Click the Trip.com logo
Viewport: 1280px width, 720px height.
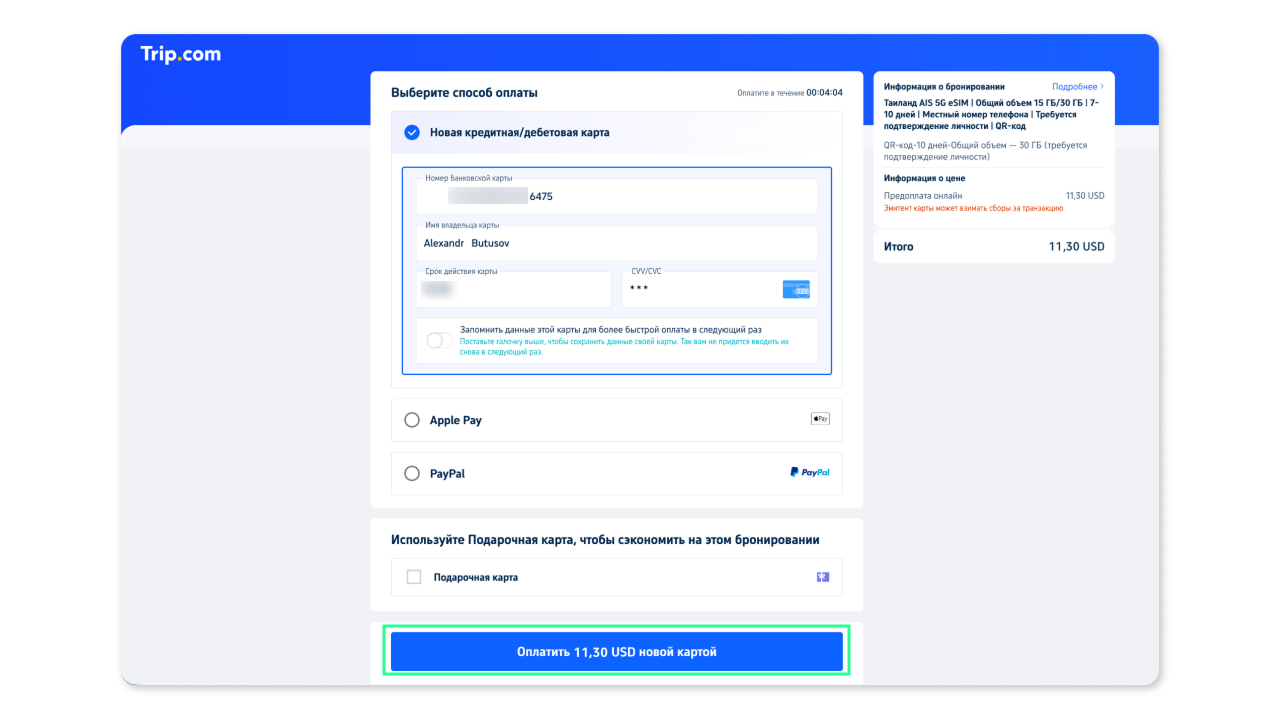click(x=180, y=54)
